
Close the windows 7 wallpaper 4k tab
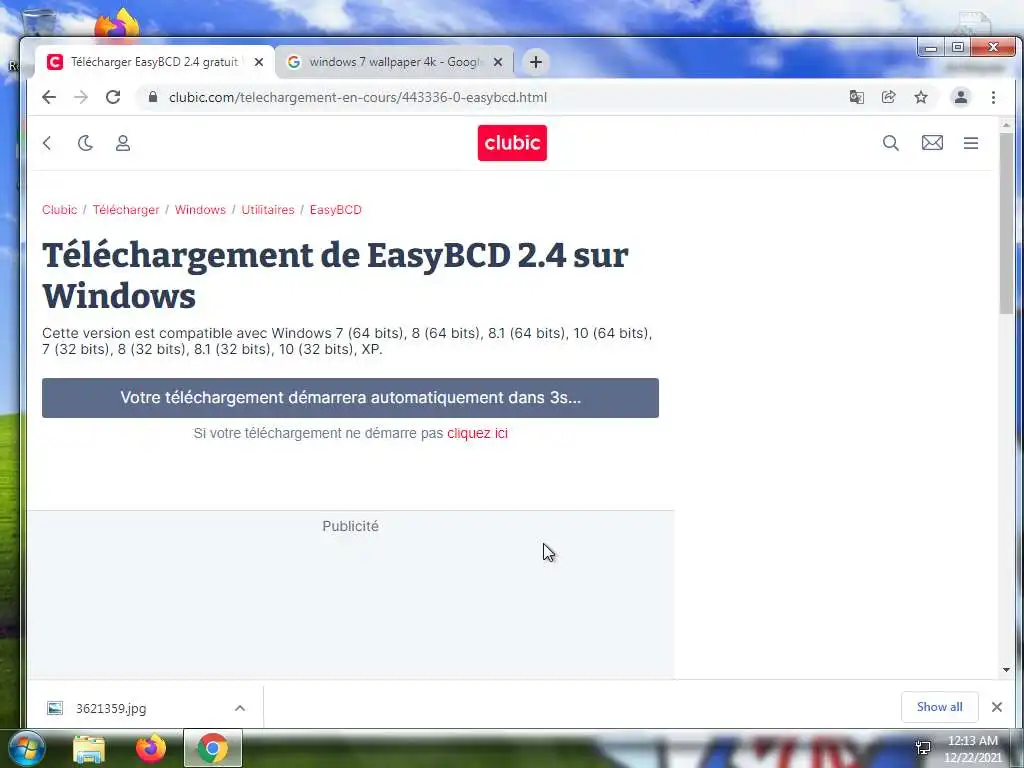pyautogui.click(x=498, y=62)
